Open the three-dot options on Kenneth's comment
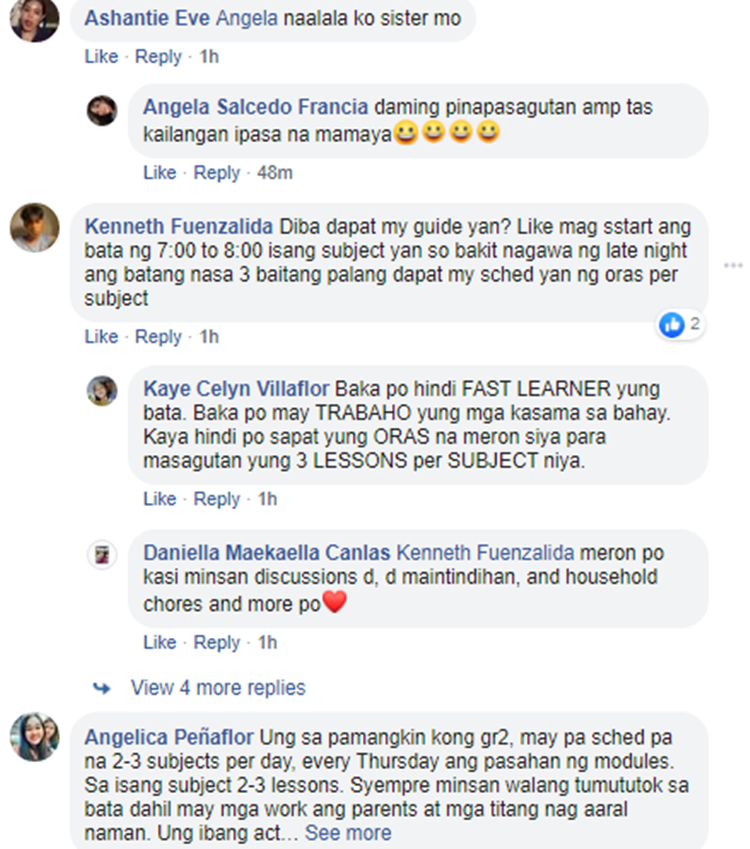 733,265
